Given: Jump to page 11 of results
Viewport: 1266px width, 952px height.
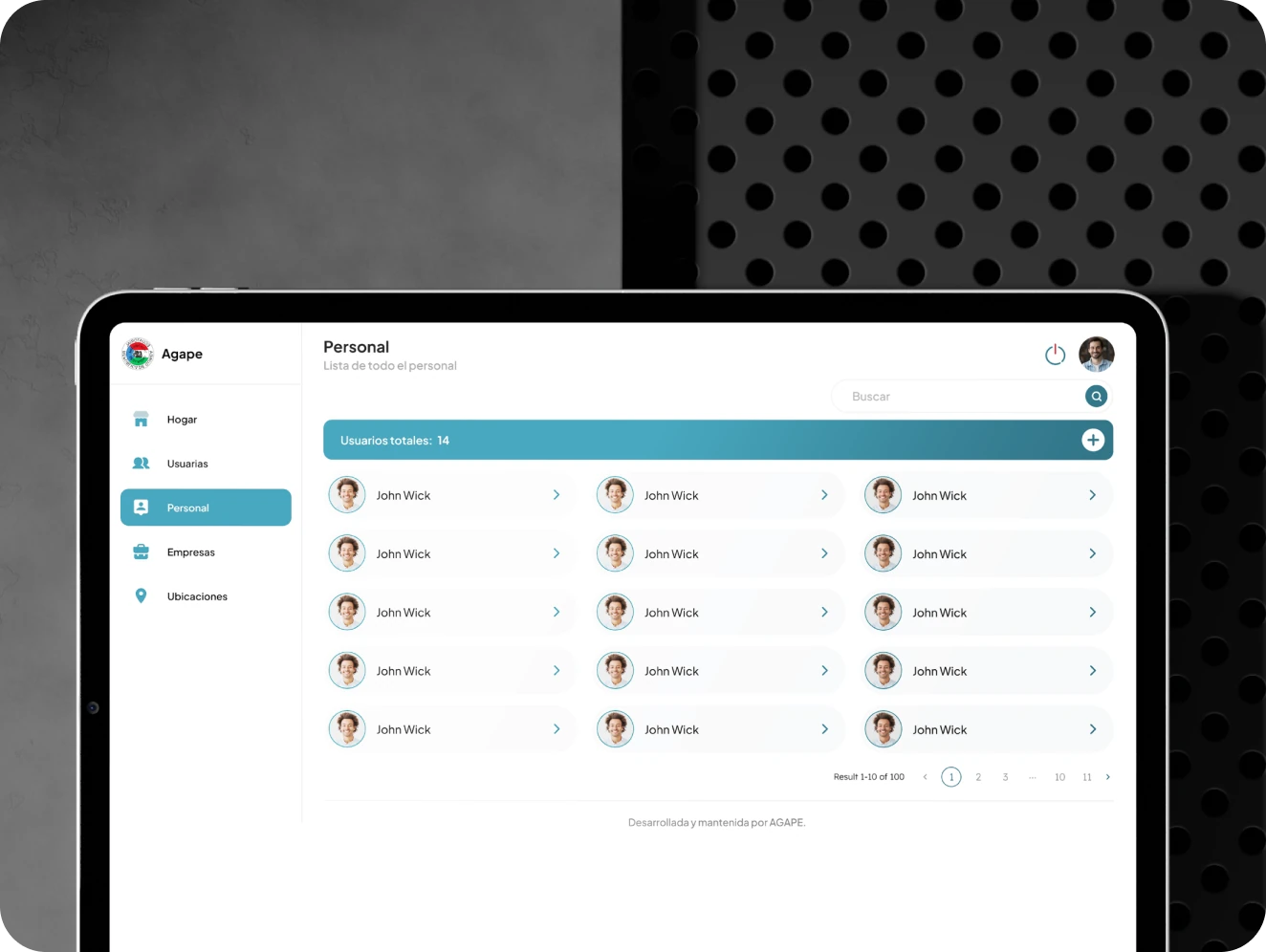Looking at the screenshot, I should point(1087,777).
